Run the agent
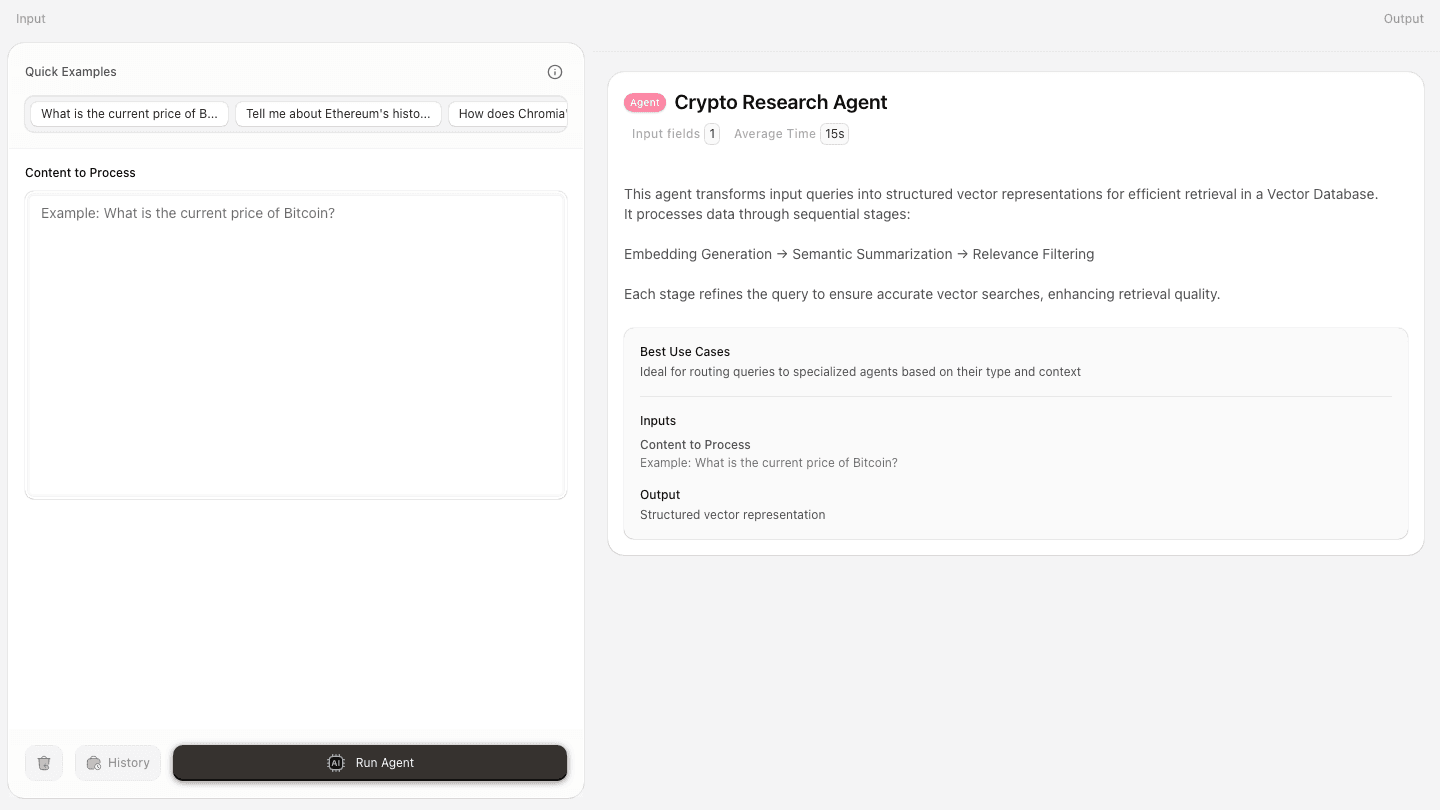Image resolution: width=1440 pixels, height=810 pixels. tap(370, 763)
